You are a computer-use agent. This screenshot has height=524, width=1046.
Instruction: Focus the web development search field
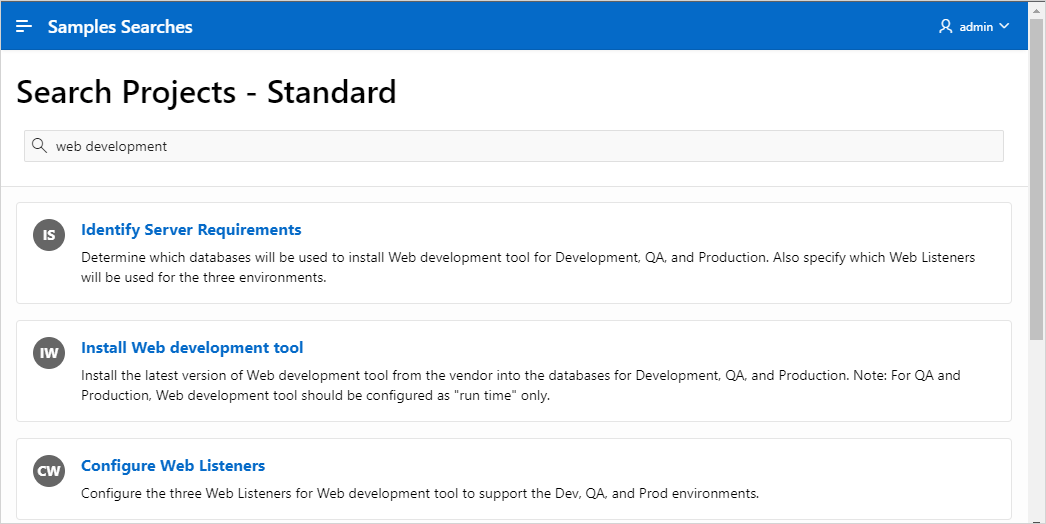tap(520, 146)
